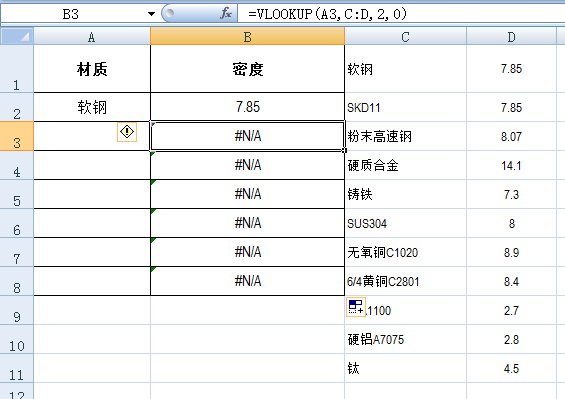Click the error warning icon beside cell A3
Screen dimensions: 565x399
click(127, 132)
